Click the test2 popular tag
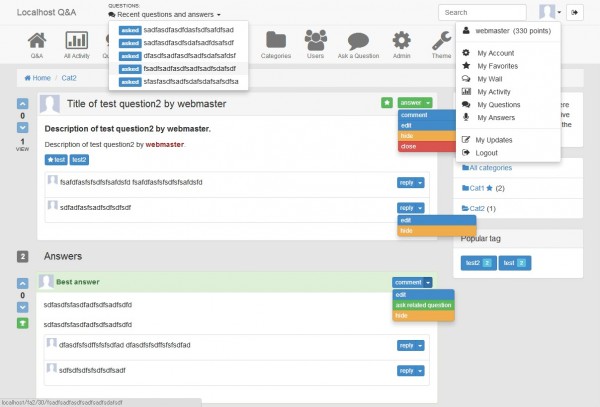 click(x=478, y=262)
